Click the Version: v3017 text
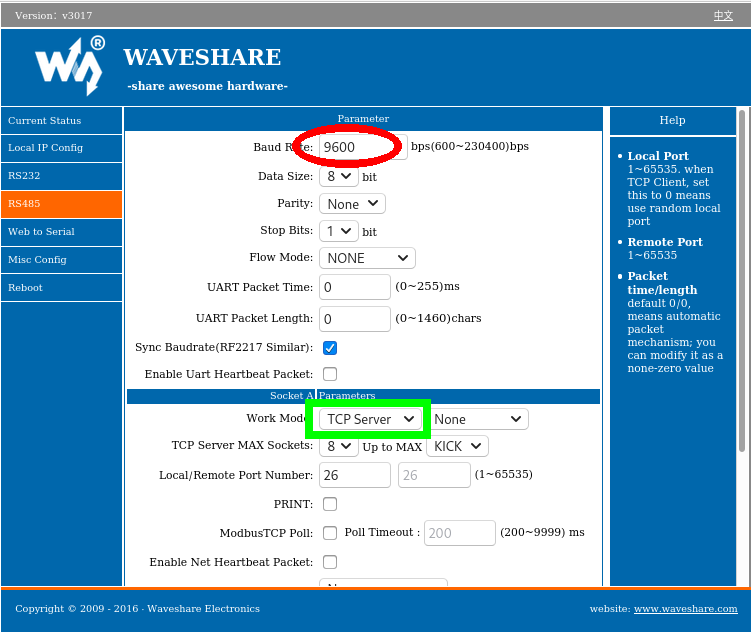This screenshot has width=751, height=633. (x=54, y=15)
